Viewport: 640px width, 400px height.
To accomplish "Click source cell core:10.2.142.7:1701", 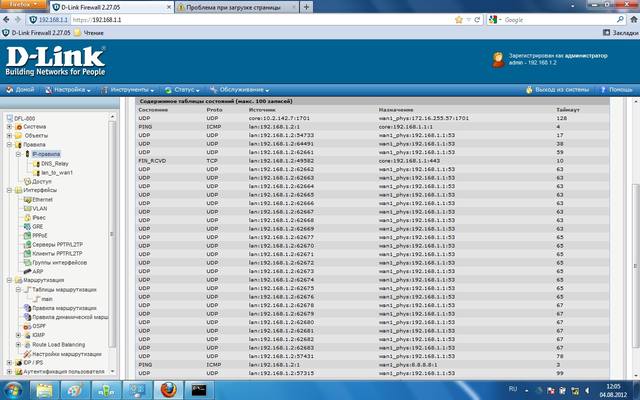I will tap(279, 118).
